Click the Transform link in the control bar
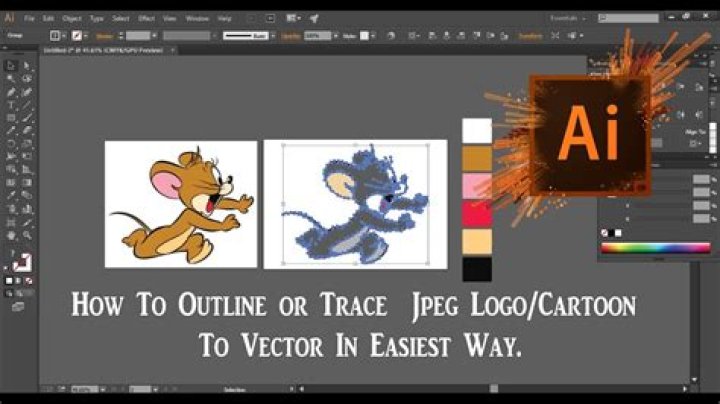The height and width of the screenshot is (404, 720). [x=530, y=36]
